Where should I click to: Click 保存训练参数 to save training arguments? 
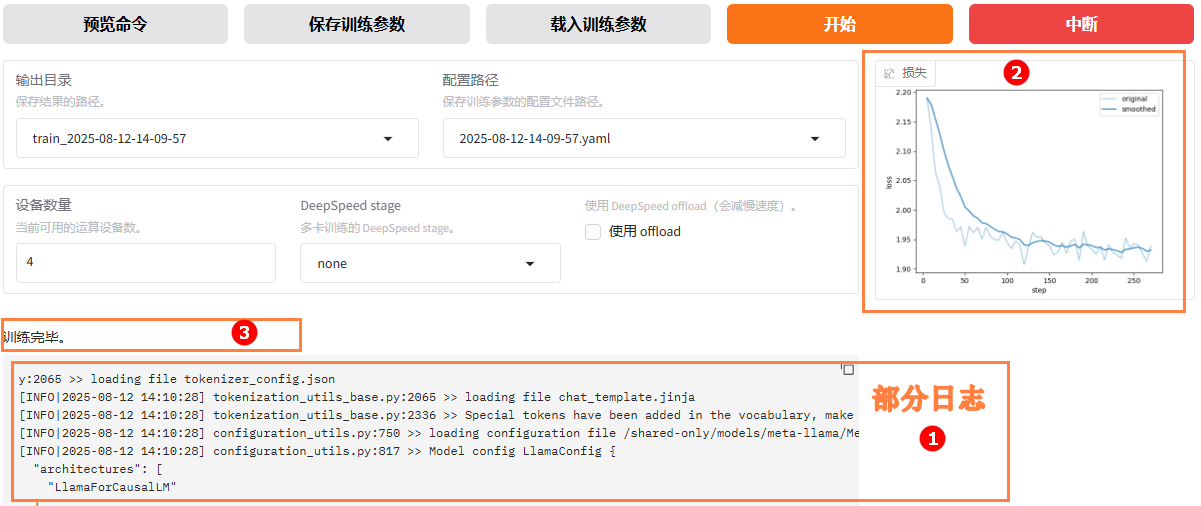[x=357, y=24]
